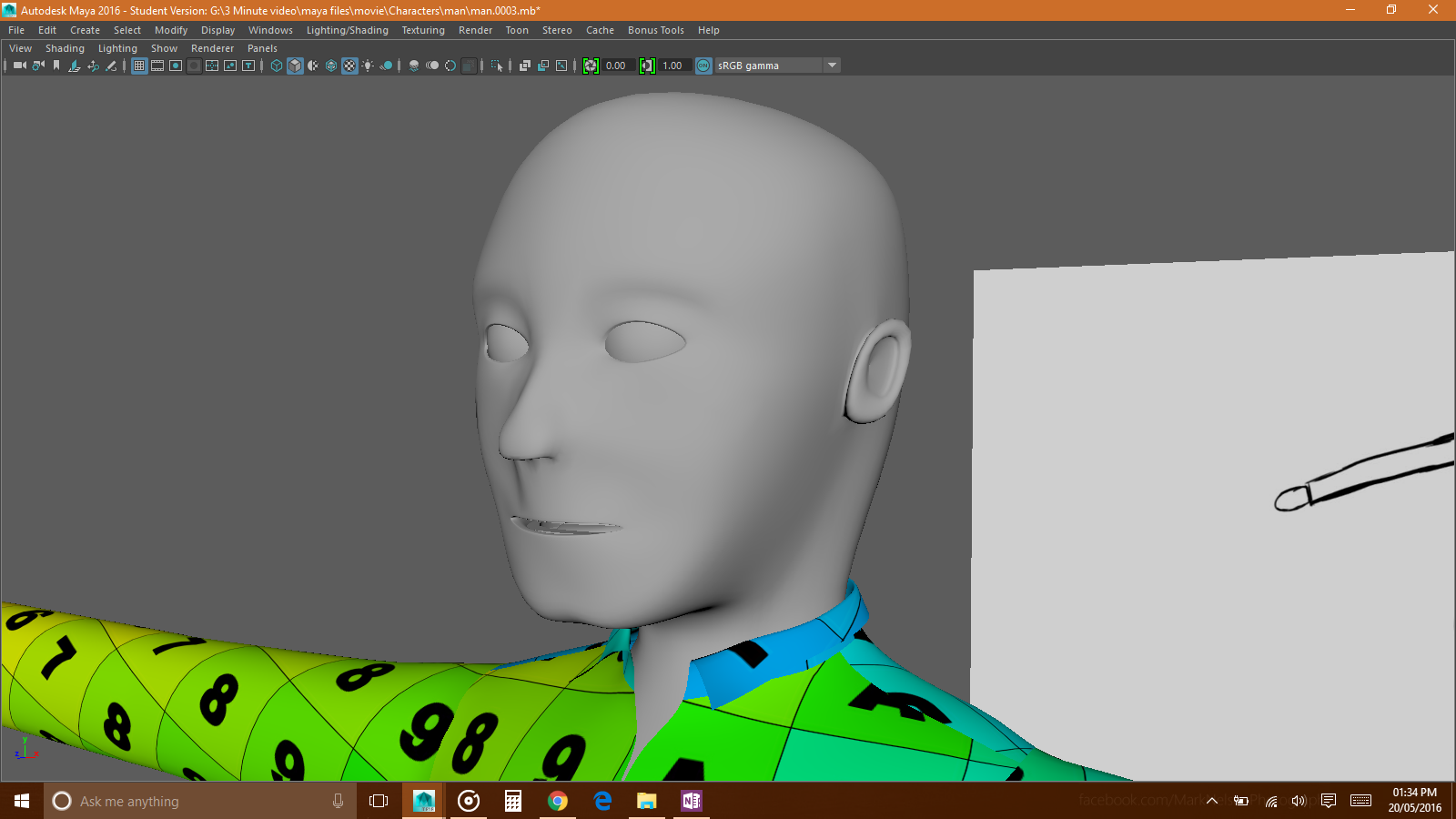Open Google Chrome from the taskbar

click(558, 801)
